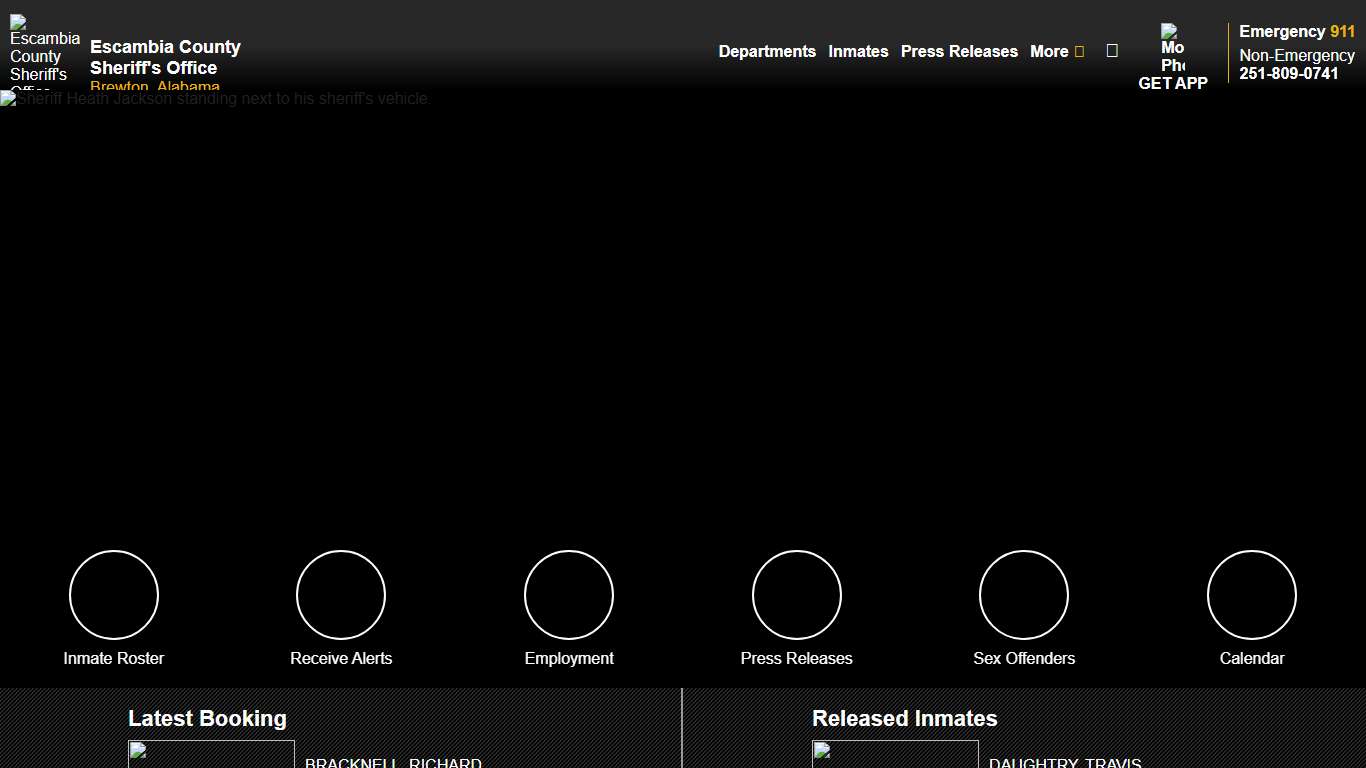The width and height of the screenshot is (1366, 768).
Task: Click the mobile phone icon above GET APP
Action: coord(1172,48)
